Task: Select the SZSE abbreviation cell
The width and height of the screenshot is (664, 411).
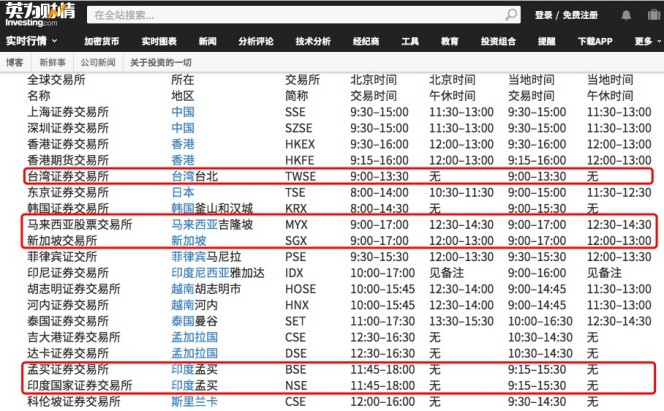Action: tap(299, 128)
